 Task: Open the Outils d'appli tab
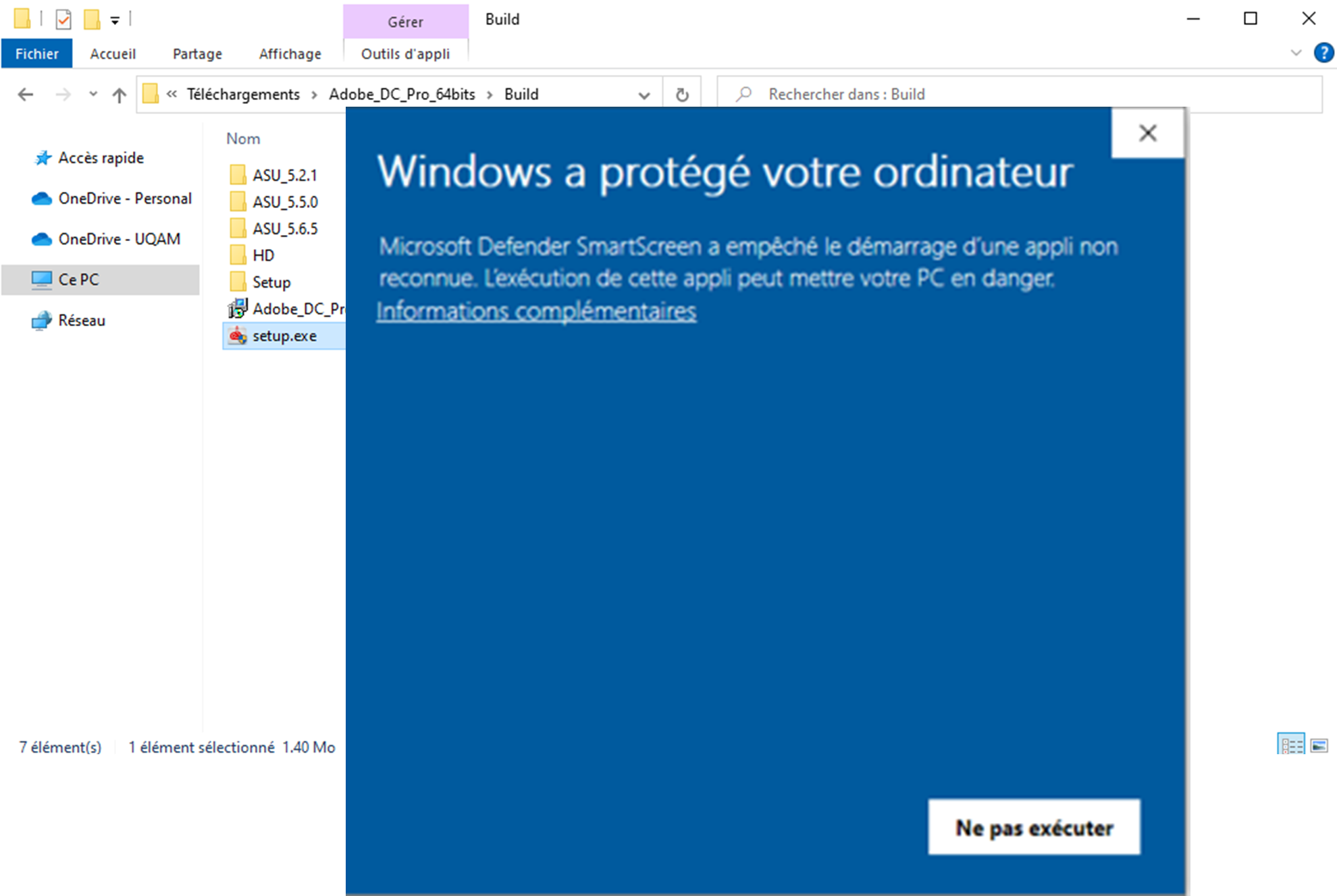[405, 54]
